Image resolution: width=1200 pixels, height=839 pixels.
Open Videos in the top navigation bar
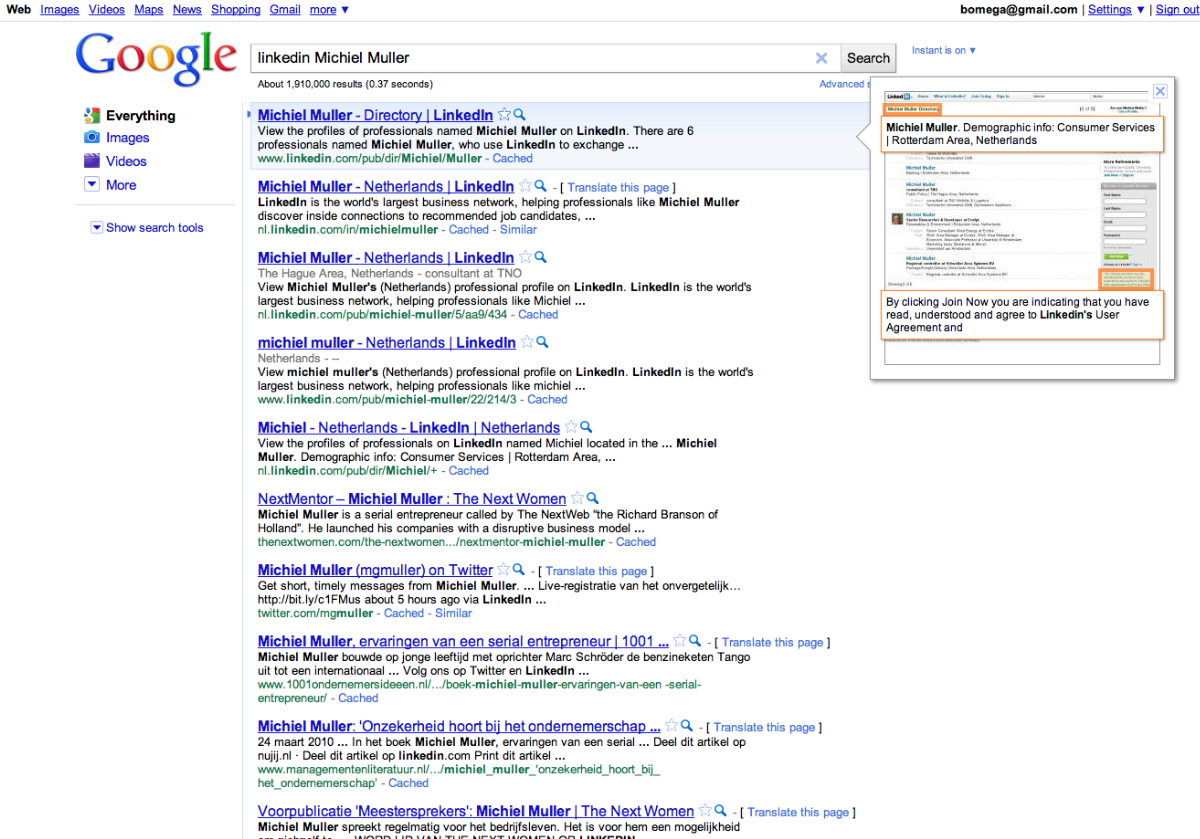pos(107,9)
